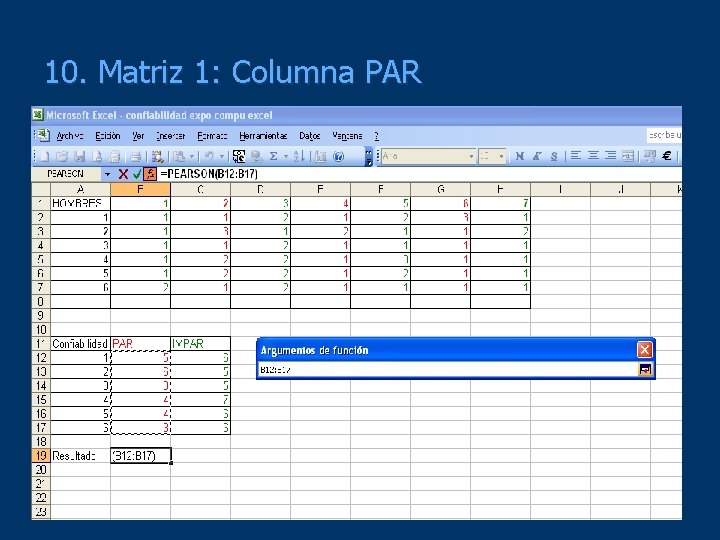Screen dimensions: 720x540
Task: Click the active cell showing (B12:B17)
Action: [x=141, y=456]
